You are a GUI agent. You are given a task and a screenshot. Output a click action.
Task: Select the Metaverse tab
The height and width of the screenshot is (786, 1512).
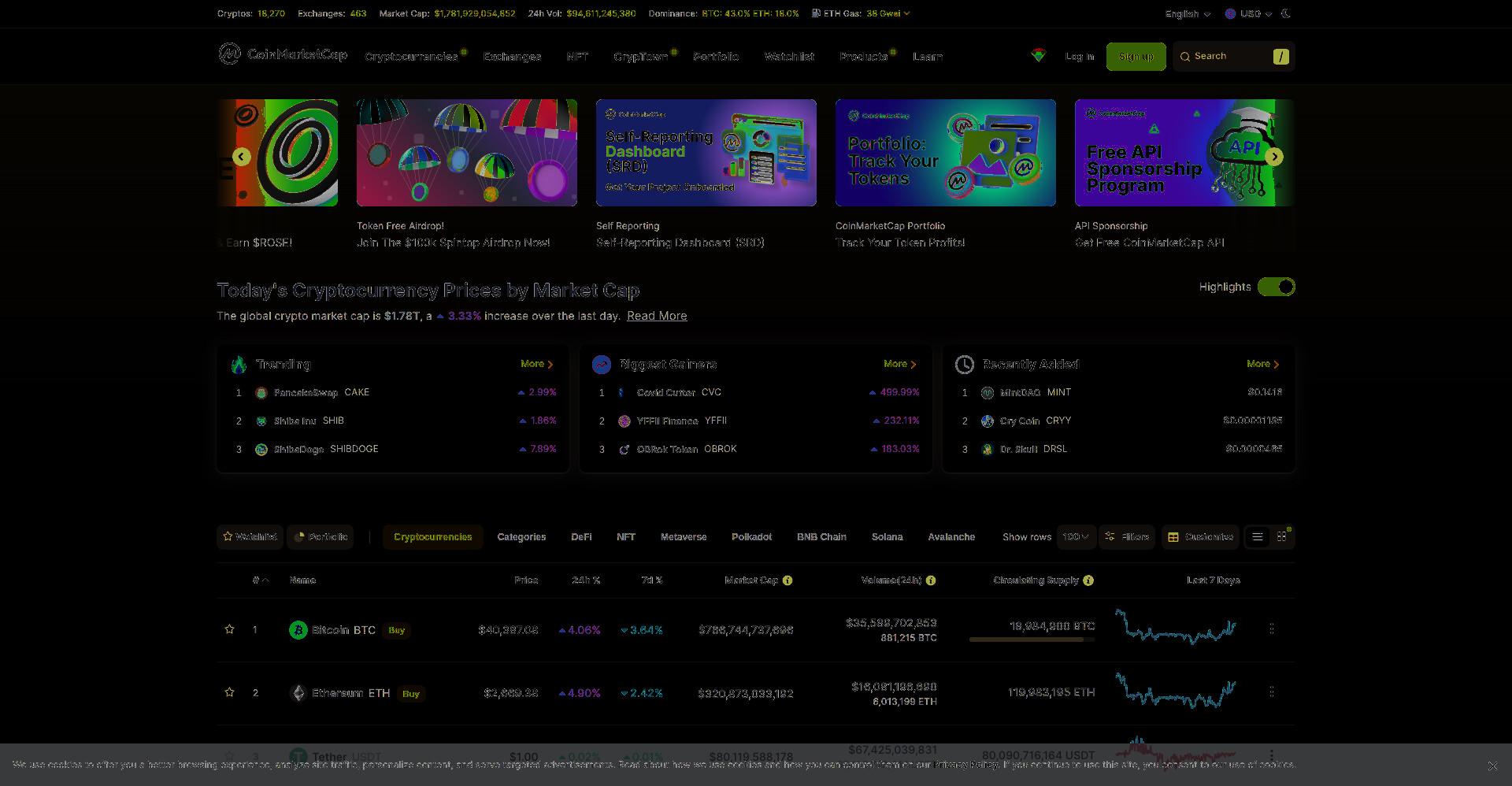[x=684, y=537]
